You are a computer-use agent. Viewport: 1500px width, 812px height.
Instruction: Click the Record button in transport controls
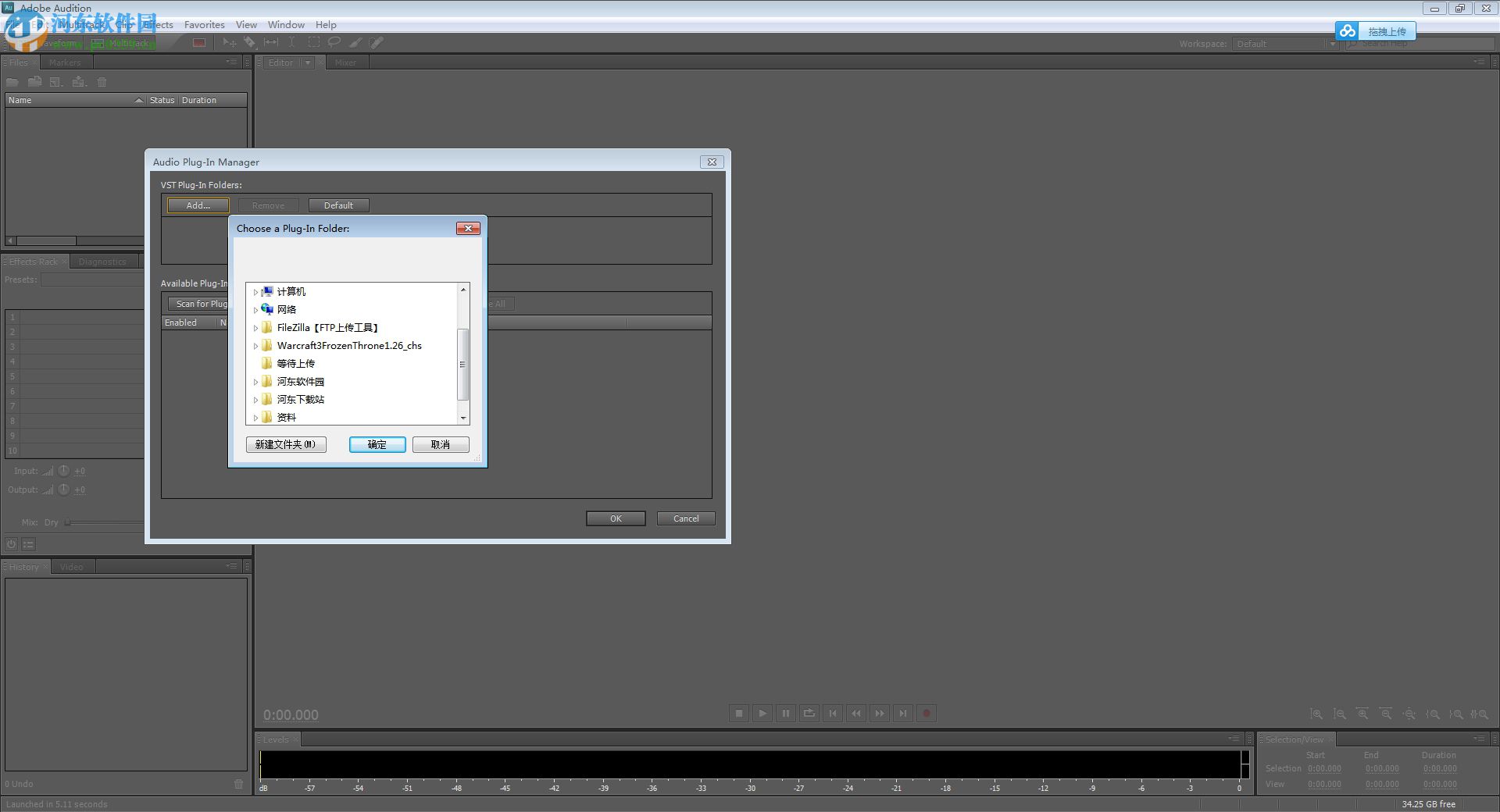click(927, 713)
